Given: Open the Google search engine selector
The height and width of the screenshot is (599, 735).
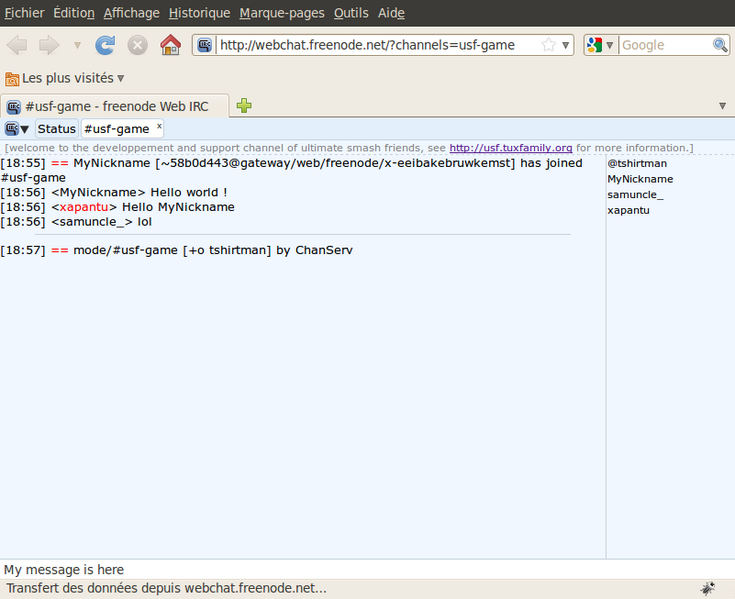Looking at the screenshot, I should [x=600, y=45].
